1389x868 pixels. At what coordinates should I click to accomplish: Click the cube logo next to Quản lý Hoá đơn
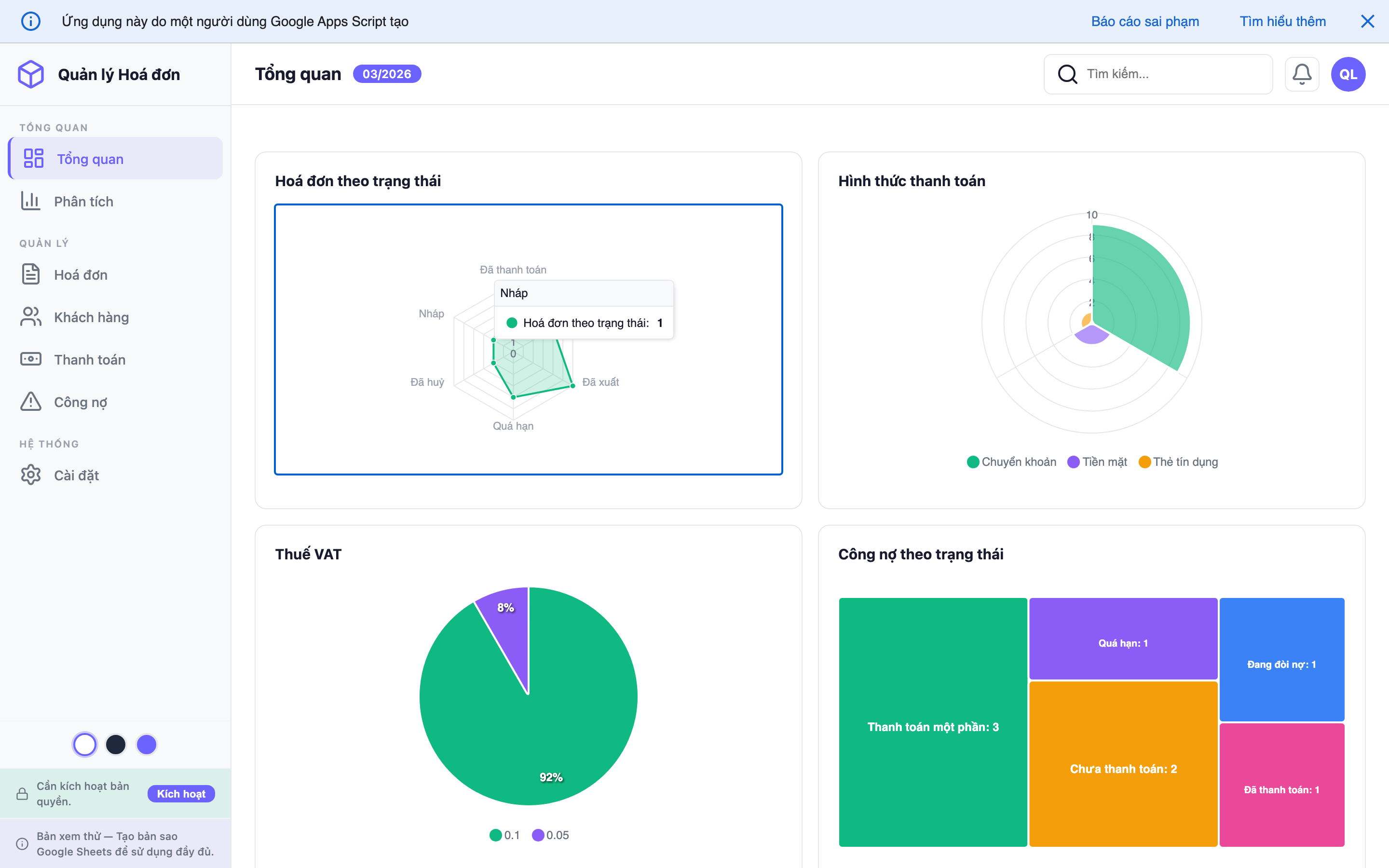(x=31, y=74)
